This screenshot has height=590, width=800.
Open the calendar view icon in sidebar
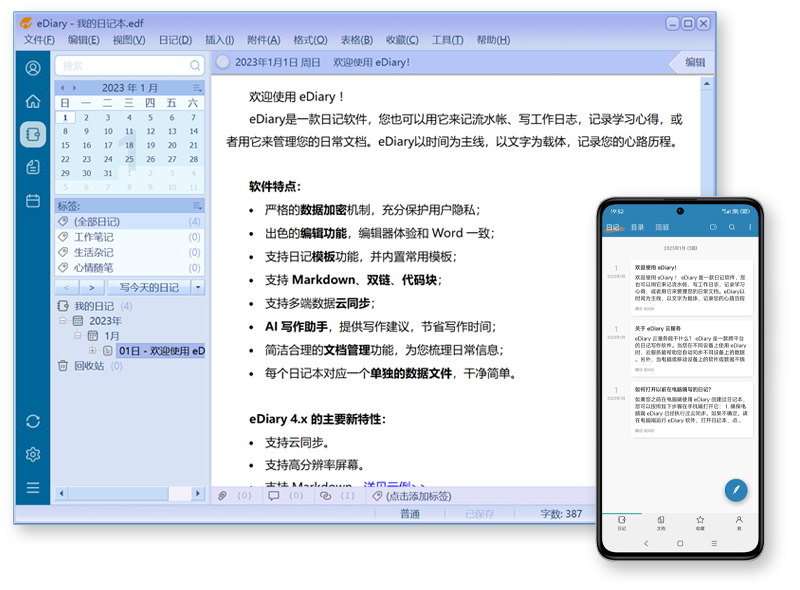(x=33, y=200)
